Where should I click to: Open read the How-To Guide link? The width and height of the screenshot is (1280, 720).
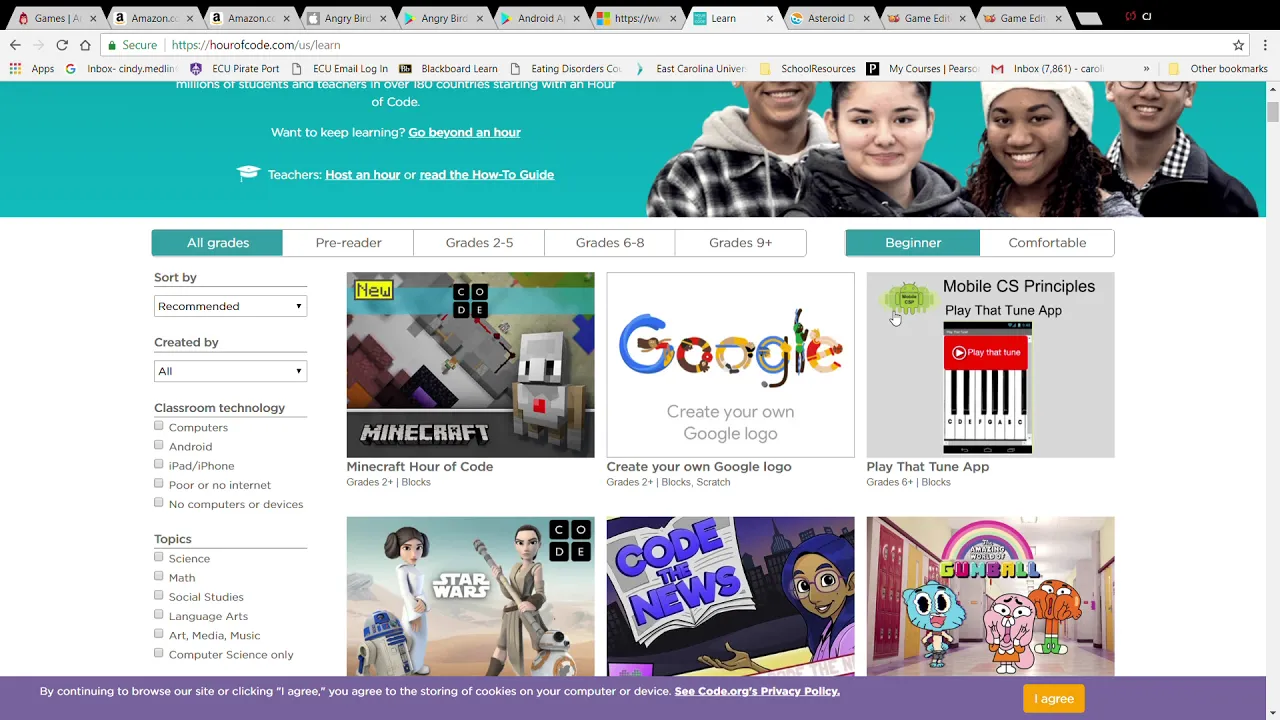[x=486, y=174]
